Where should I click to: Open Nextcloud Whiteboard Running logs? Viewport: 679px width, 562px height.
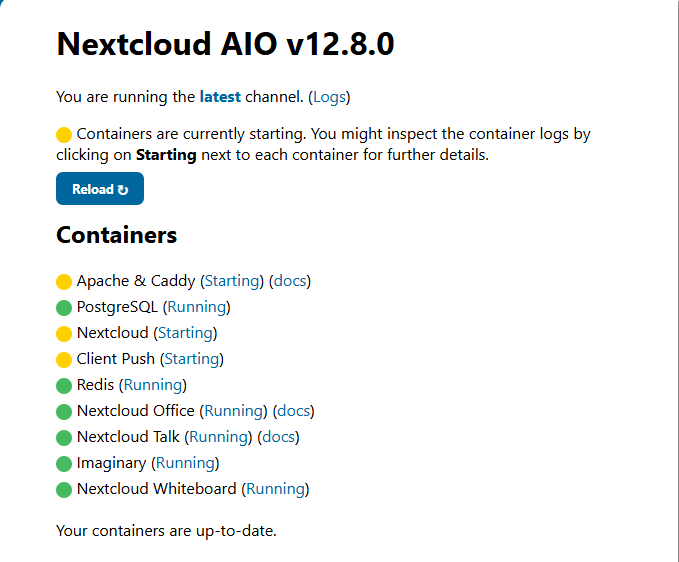click(x=275, y=489)
